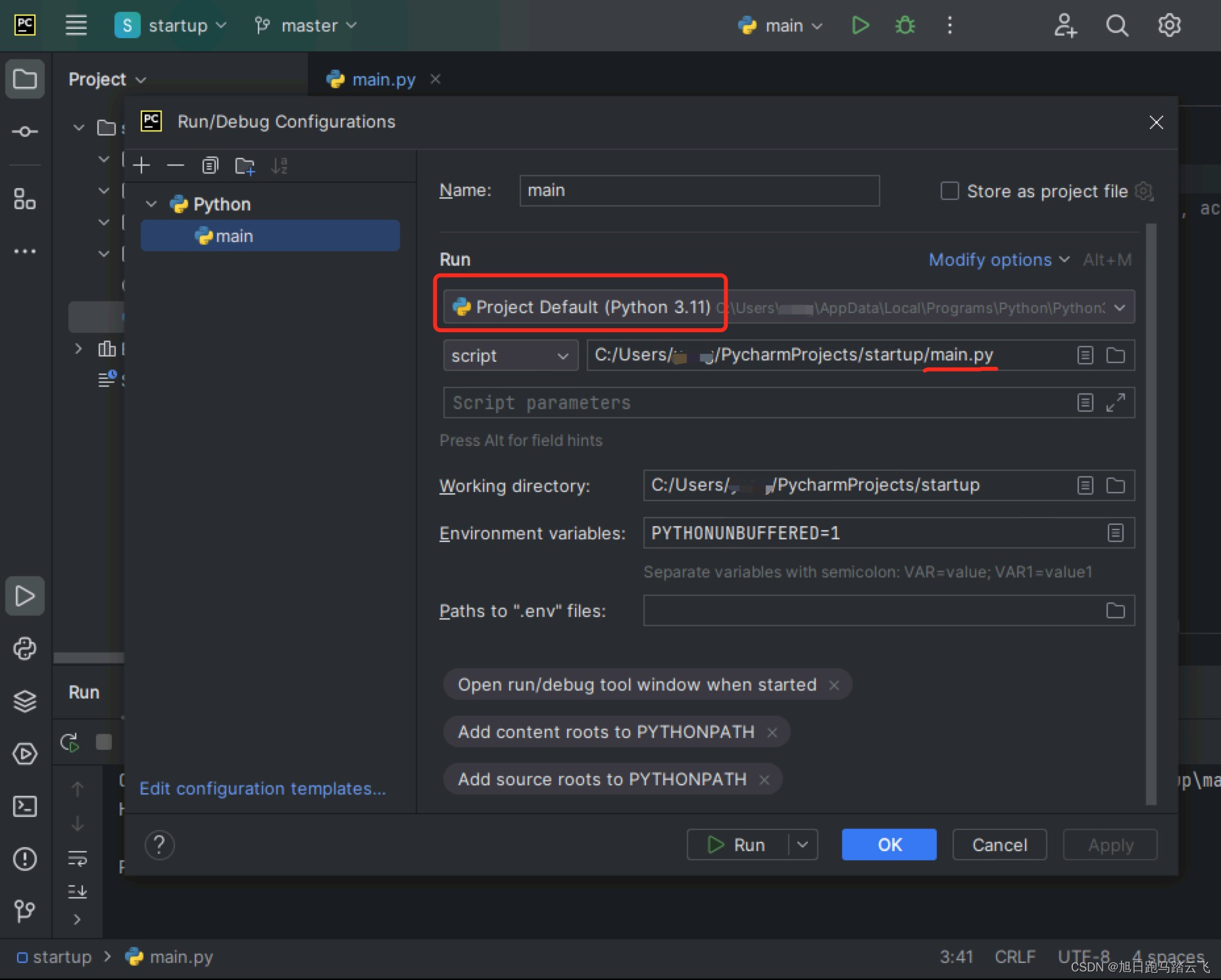Image resolution: width=1221 pixels, height=980 pixels.
Task: Close the main.py editor tab
Action: click(435, 80)
